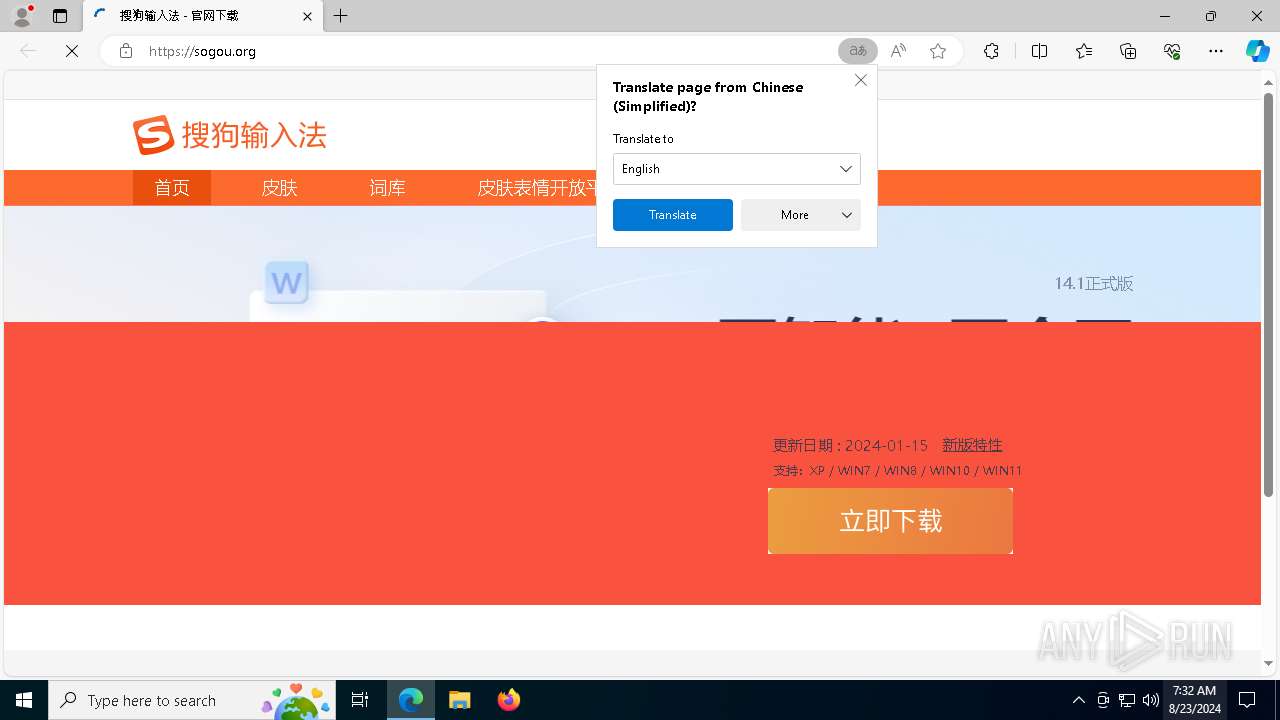The width and height of the screenshot is (1280, 720).
Task: Click the vertical scrollbar thumb
Action: click(1269, 295)
